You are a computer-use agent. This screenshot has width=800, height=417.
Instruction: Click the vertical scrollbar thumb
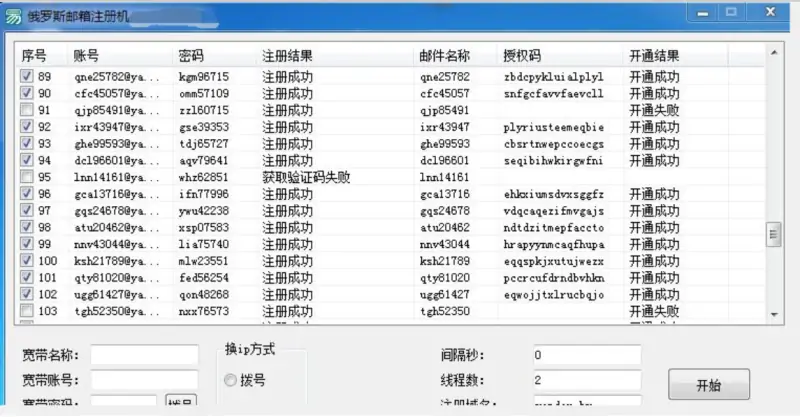(x=773, y=234)
